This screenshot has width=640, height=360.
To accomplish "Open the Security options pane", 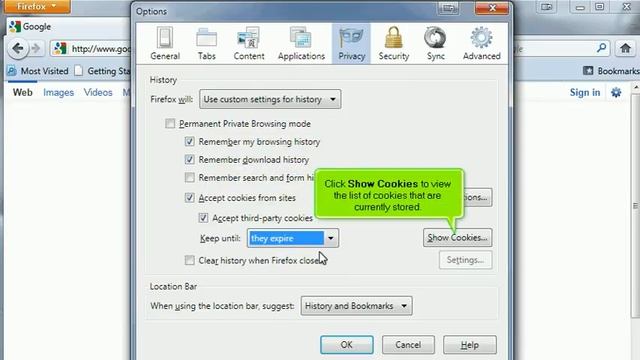I will (393, 44).
